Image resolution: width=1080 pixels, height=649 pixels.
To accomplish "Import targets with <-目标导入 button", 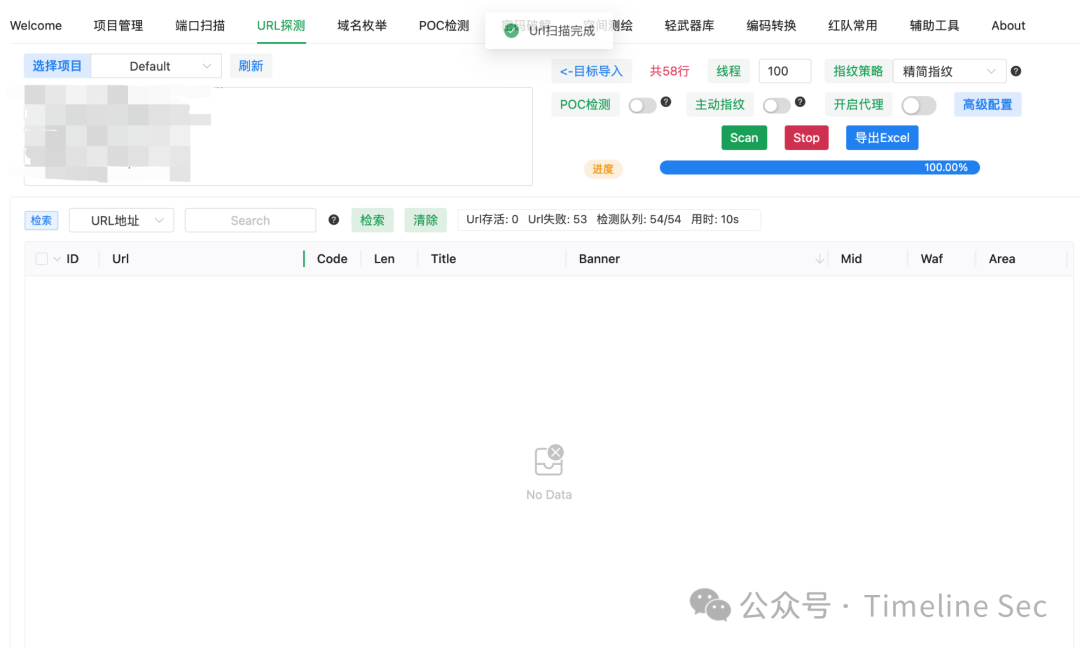I will 591,71.
